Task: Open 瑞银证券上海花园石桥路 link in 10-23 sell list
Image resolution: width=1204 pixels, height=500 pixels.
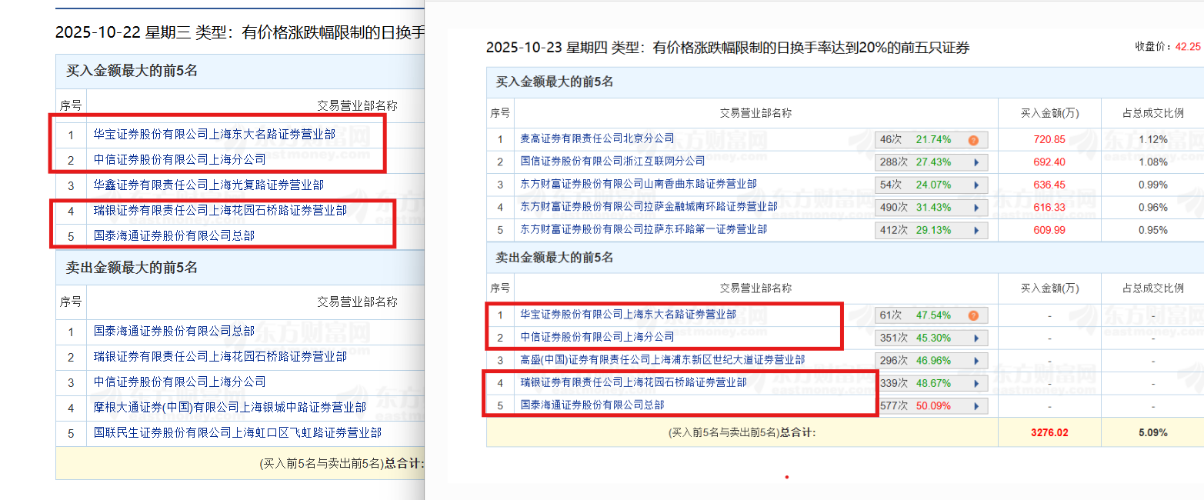Action: point(633,383)
